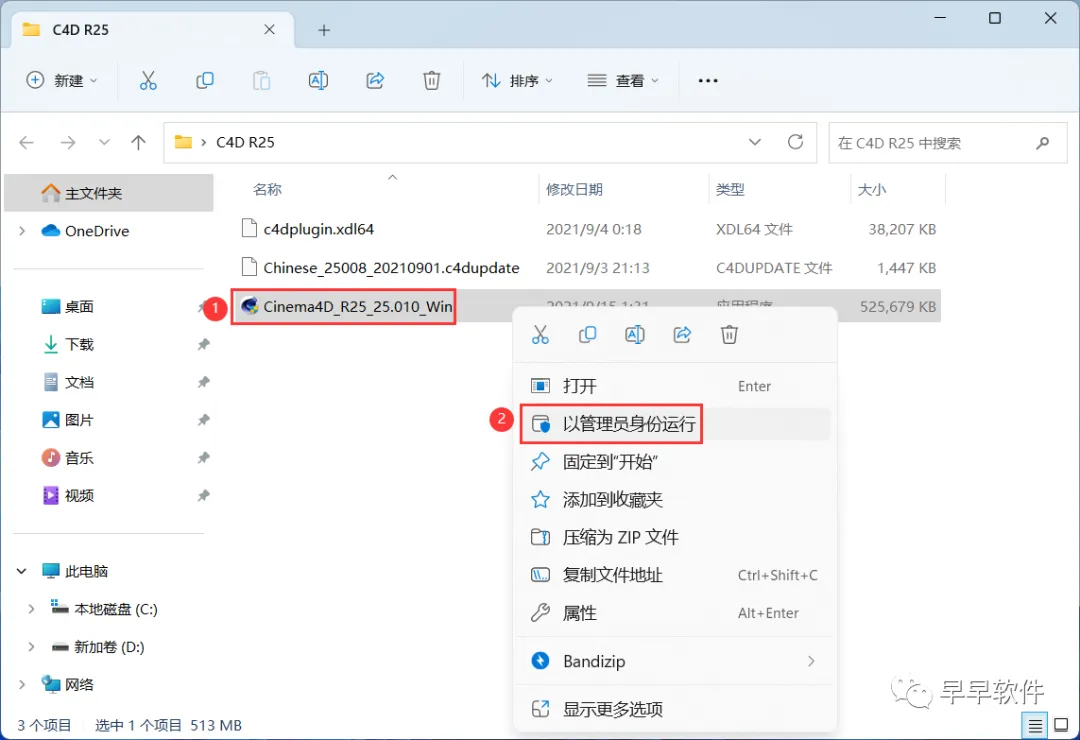
Task: Choose 以管理员身份运行 in context menu
Action: point(675,424)
